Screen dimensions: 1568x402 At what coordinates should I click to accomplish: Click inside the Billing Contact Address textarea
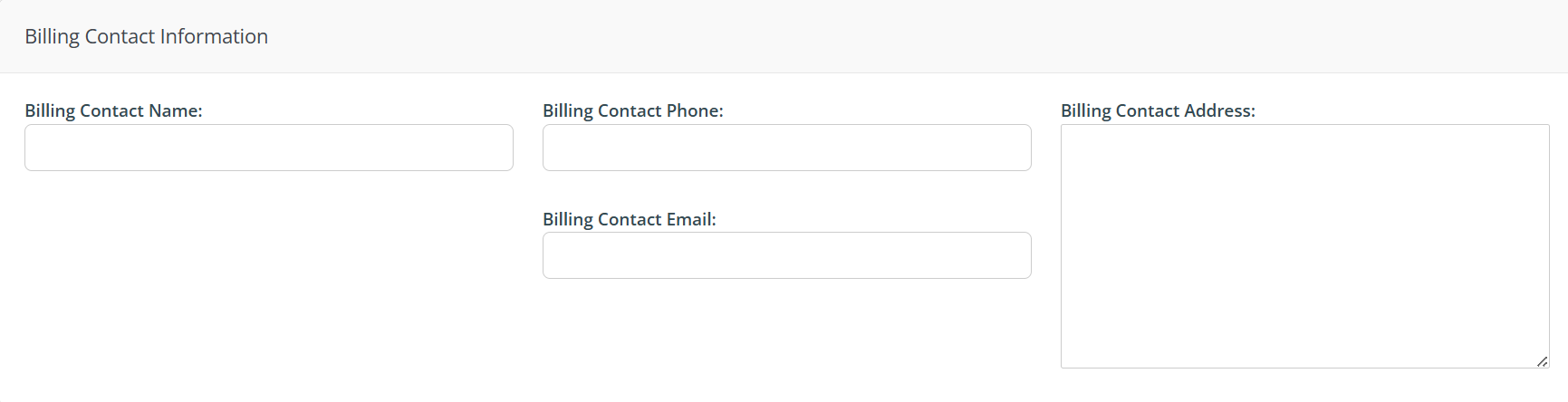1304,246
